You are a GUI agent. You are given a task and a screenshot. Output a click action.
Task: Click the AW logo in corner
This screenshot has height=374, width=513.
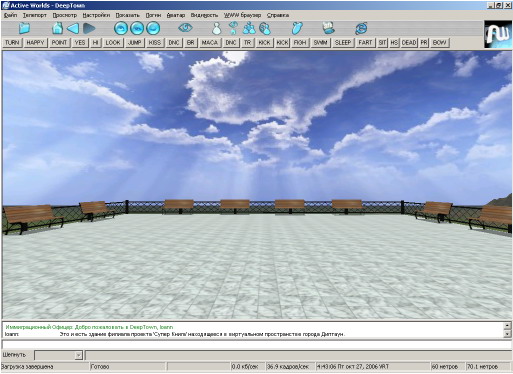coord(498,34)
